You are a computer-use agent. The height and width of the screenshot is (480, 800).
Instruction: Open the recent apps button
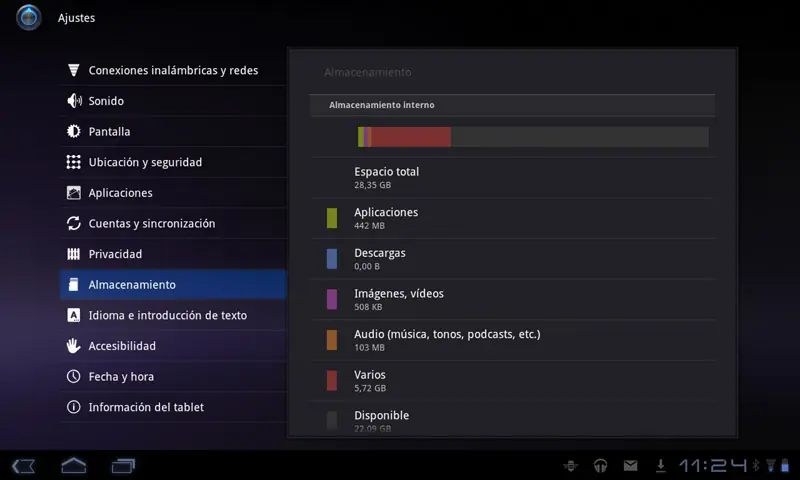click(x=123, y=465)
